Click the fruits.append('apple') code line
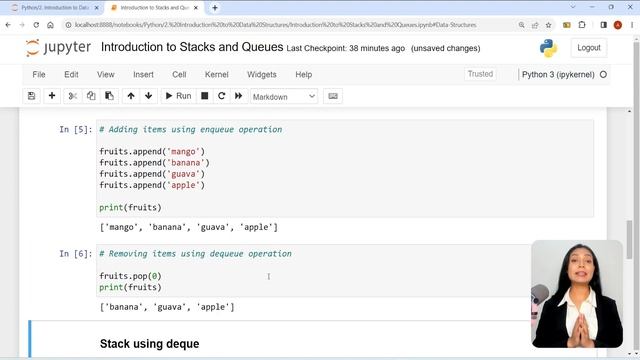Image resolution: width=640 pixels, height=360 pixels. [x=152, y=185]
